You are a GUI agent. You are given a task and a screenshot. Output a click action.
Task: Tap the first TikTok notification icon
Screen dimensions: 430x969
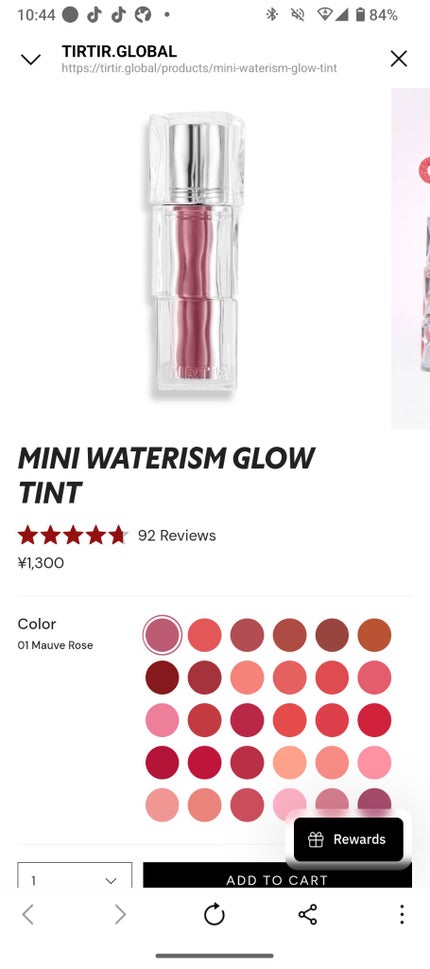click(94, 14)
